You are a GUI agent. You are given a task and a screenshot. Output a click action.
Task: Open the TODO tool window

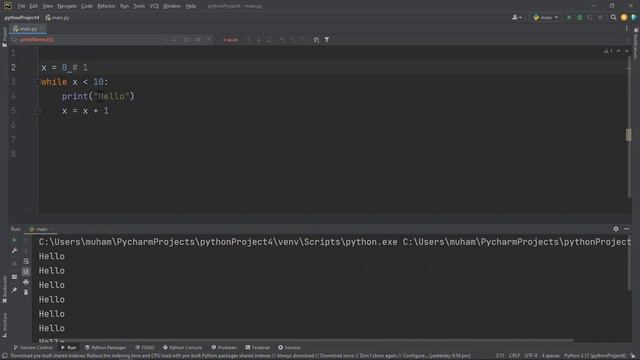145,348
